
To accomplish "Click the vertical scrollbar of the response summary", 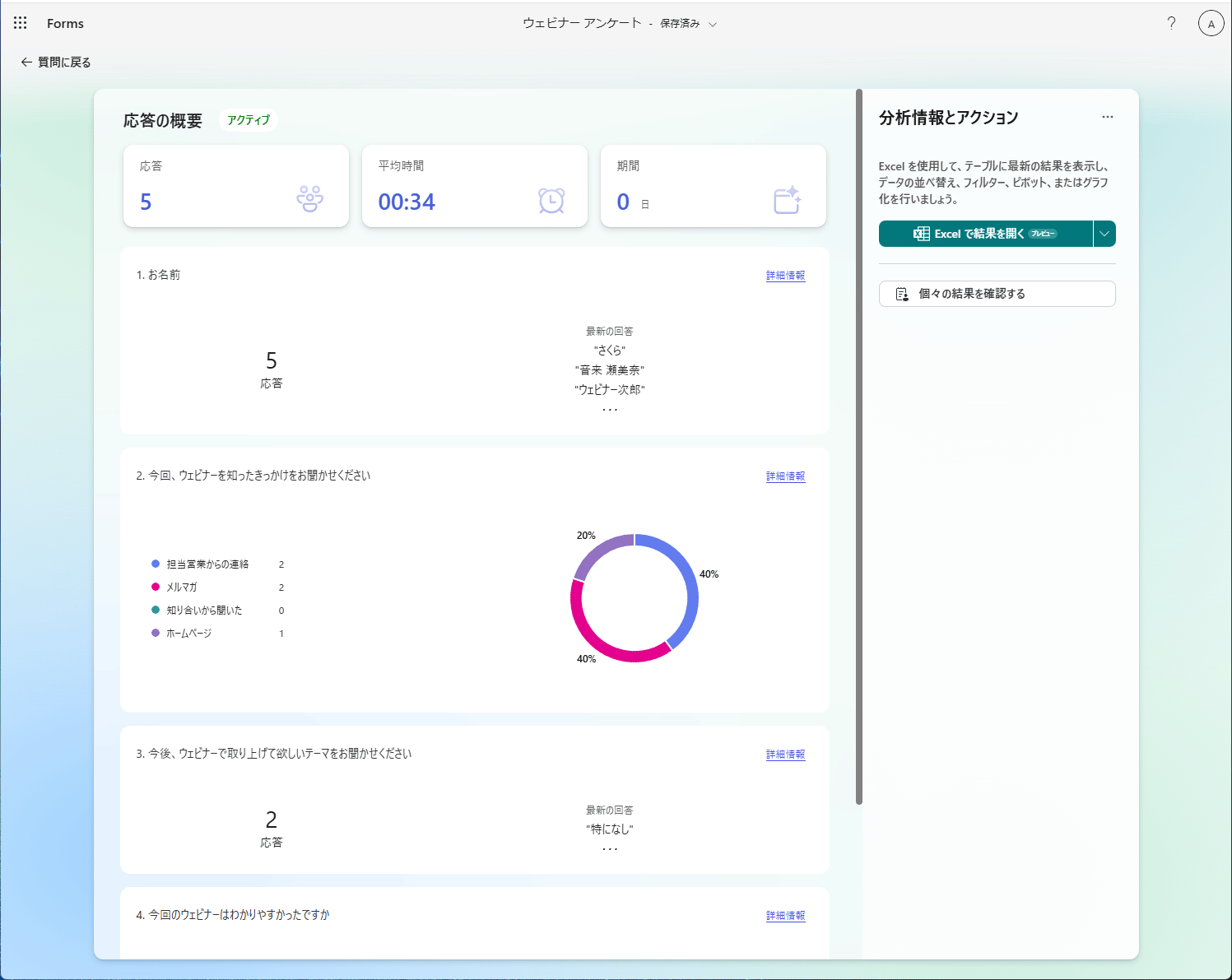I will (x=858, y=444).
